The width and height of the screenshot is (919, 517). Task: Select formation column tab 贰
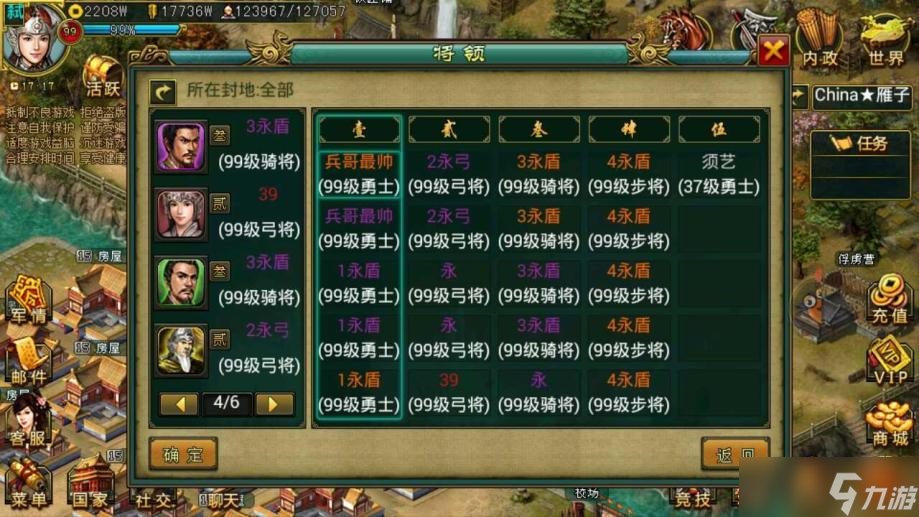click(448, 129)
